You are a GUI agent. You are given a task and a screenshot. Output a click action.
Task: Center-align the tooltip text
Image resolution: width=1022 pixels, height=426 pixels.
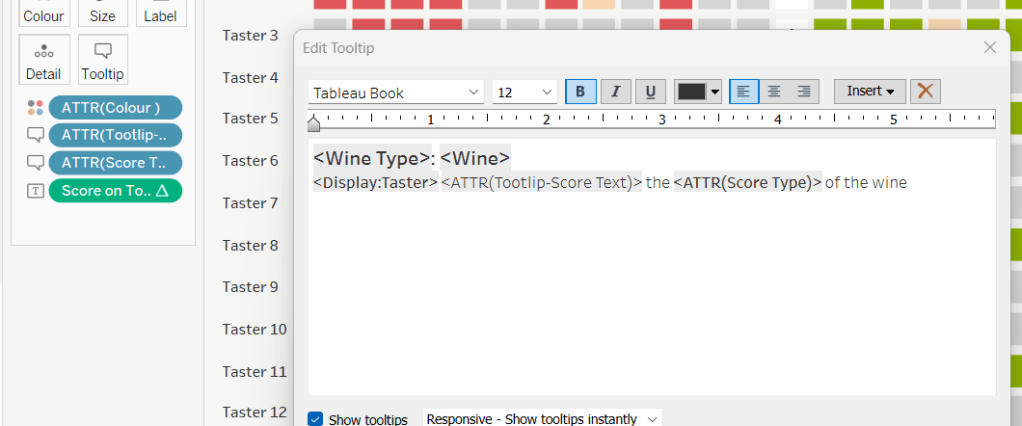[x=773, y=92]
